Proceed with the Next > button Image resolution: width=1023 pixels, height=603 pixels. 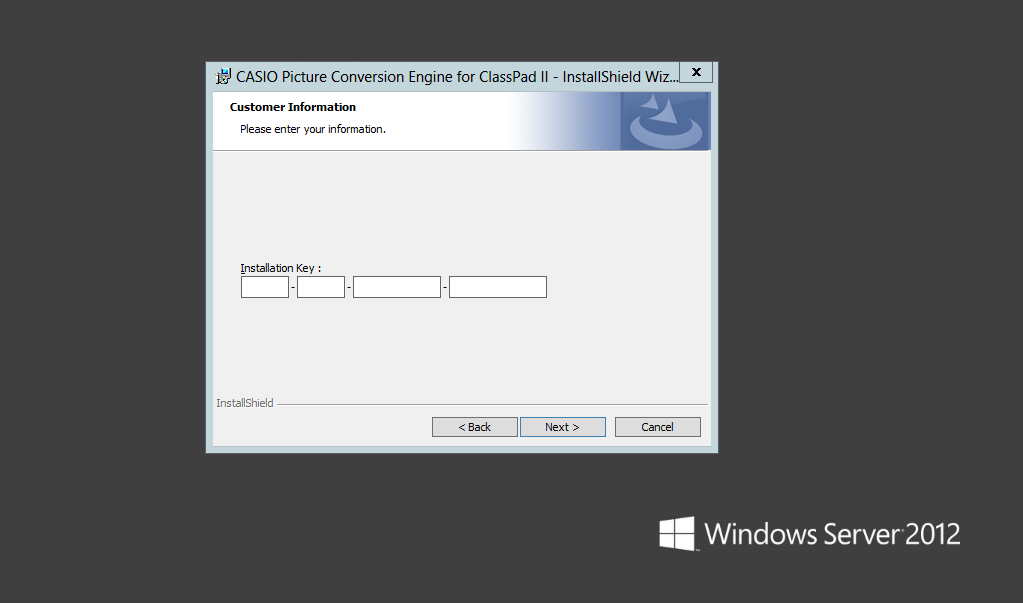562,427
